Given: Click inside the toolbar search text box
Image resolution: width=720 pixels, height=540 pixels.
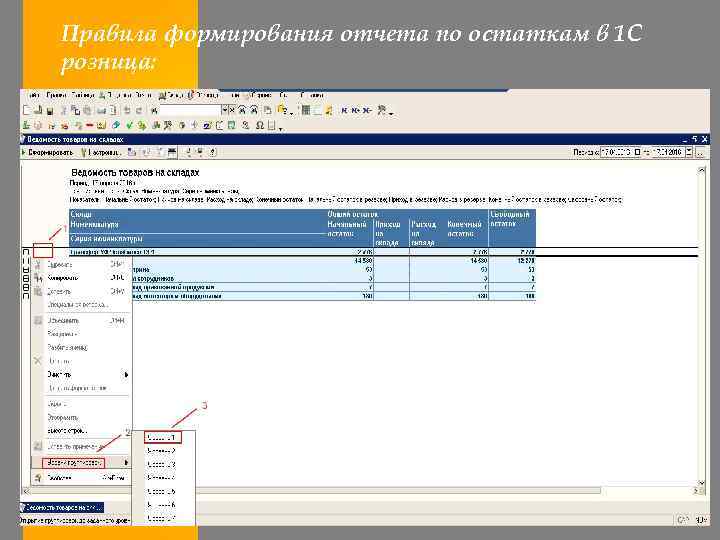Looking at the screenshot, I should pyautogui.click(x=190, y=110).
